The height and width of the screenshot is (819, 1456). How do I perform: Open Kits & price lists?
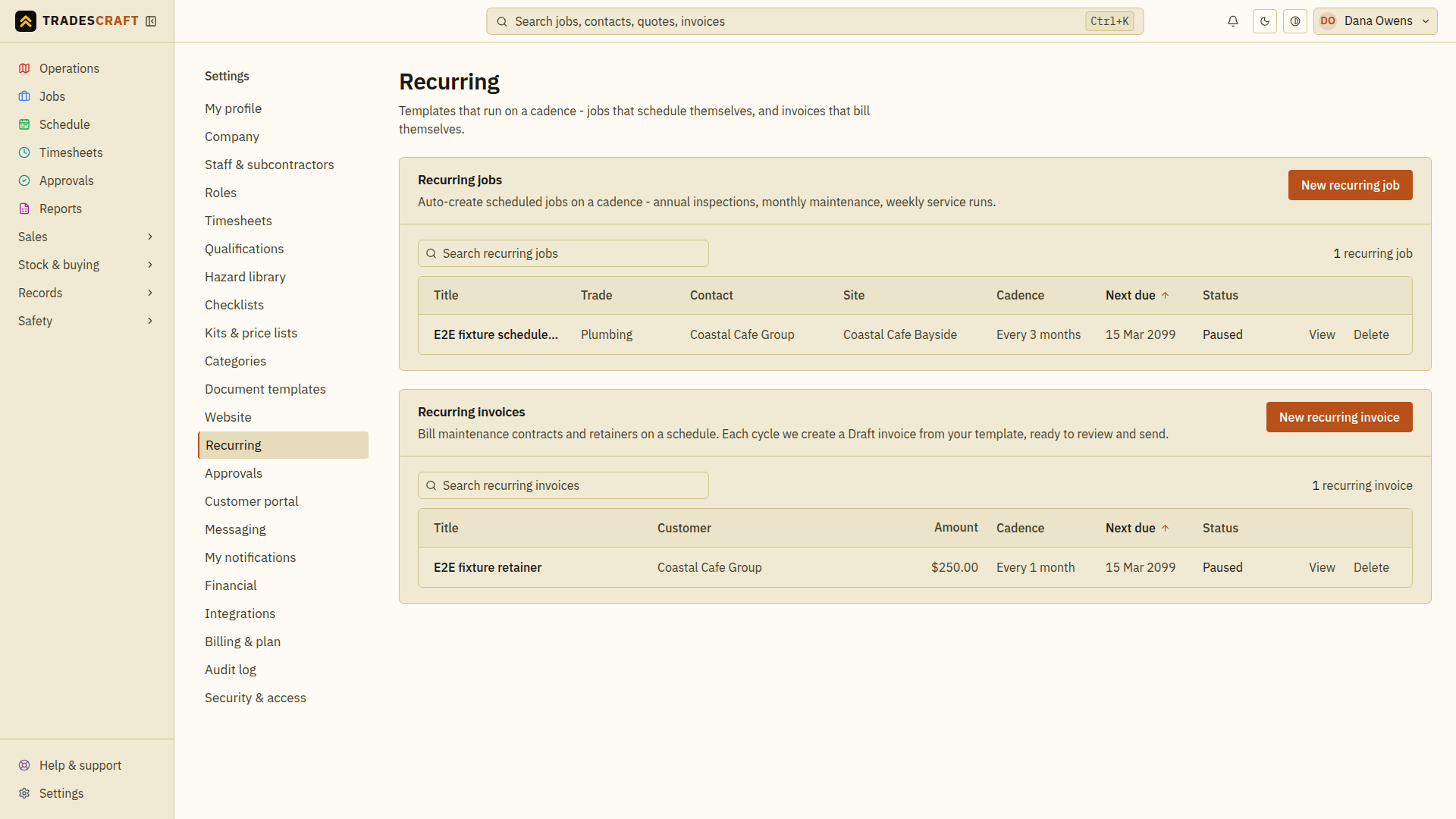(x=283, y=333)
